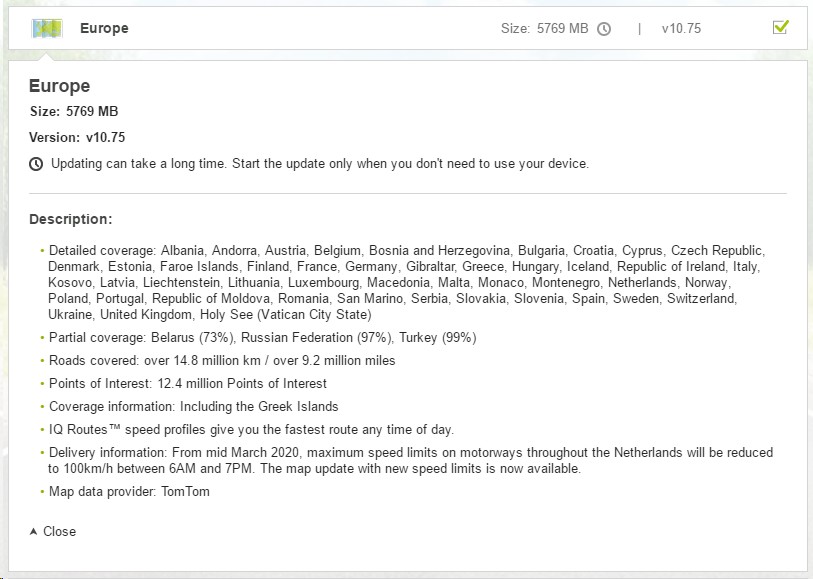Click the v10.75 version label in the header
This screenshot has width=813, height=579.
pos(681,29)
